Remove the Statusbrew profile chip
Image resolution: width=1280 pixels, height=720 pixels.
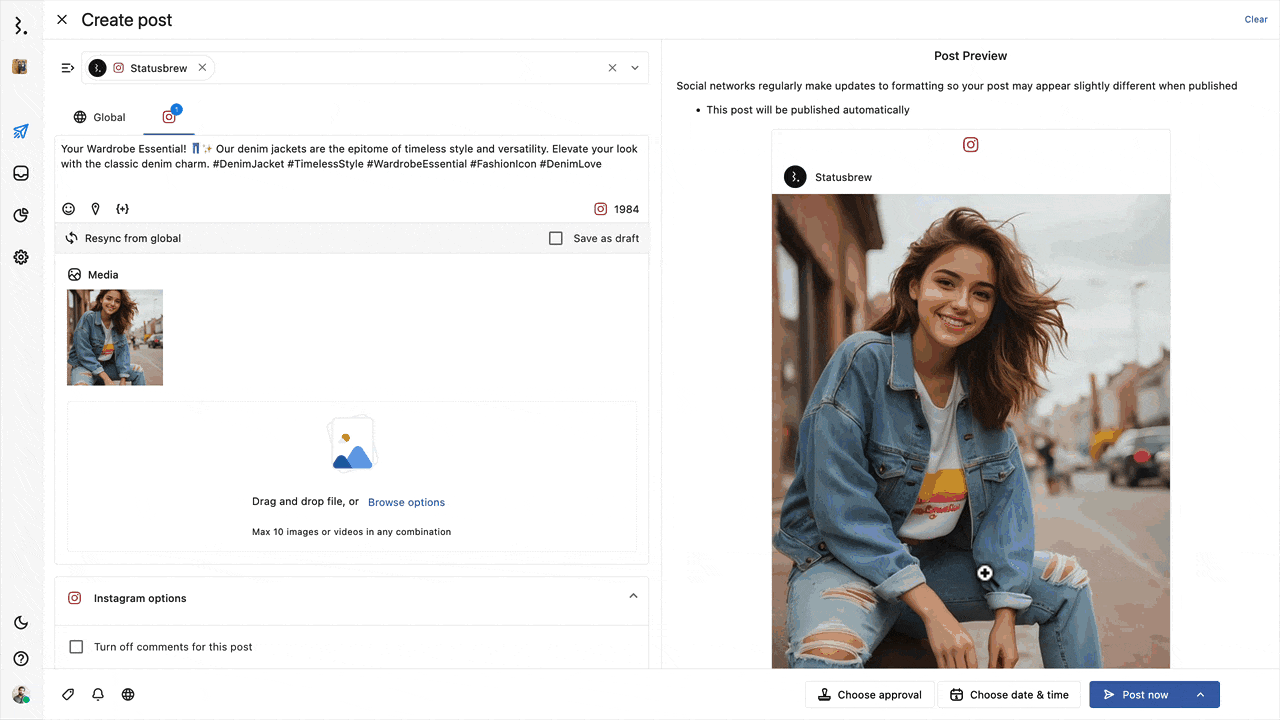202,68
